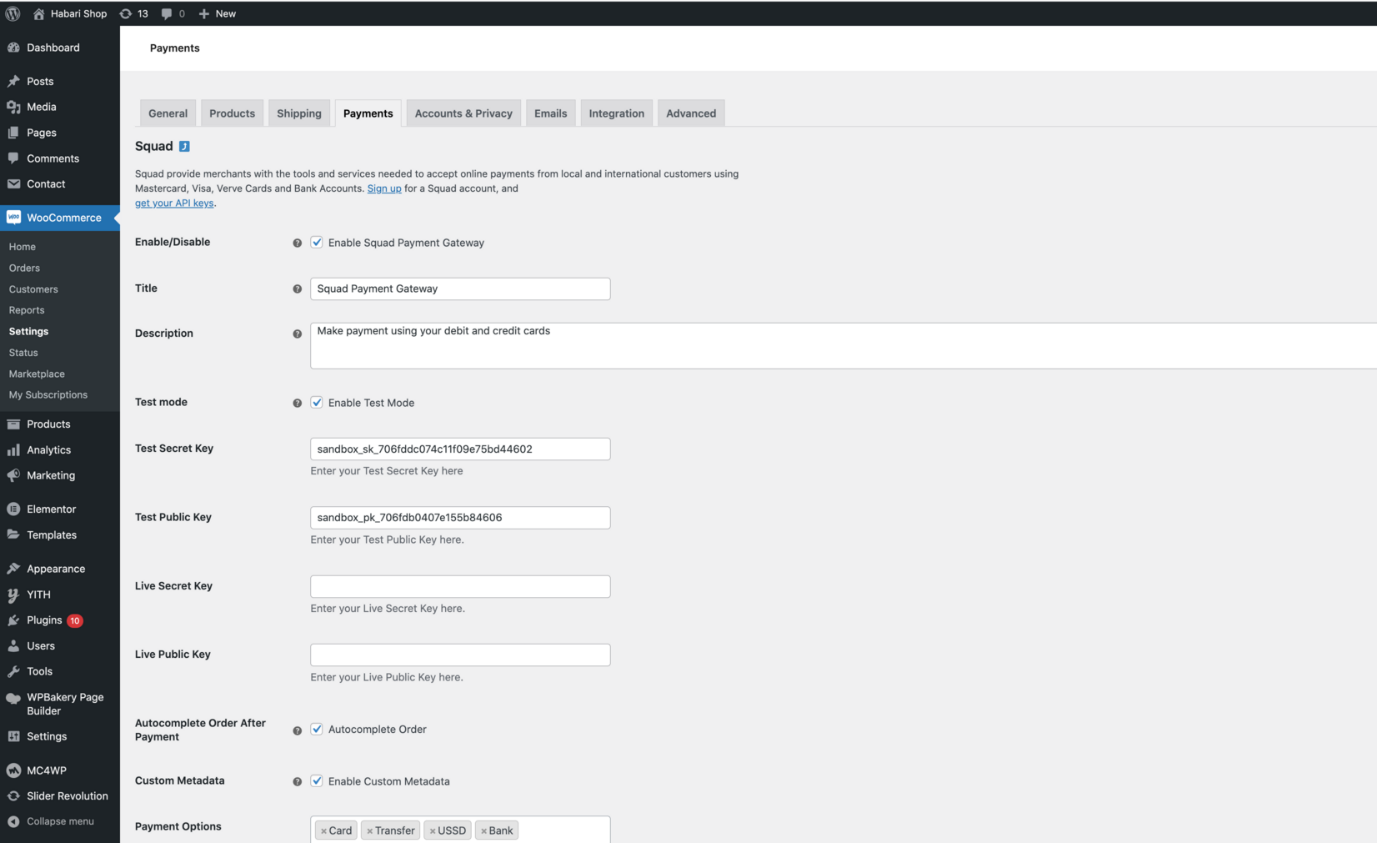
Task: Open WooCommerce Home submenu item
Action: 22,246
